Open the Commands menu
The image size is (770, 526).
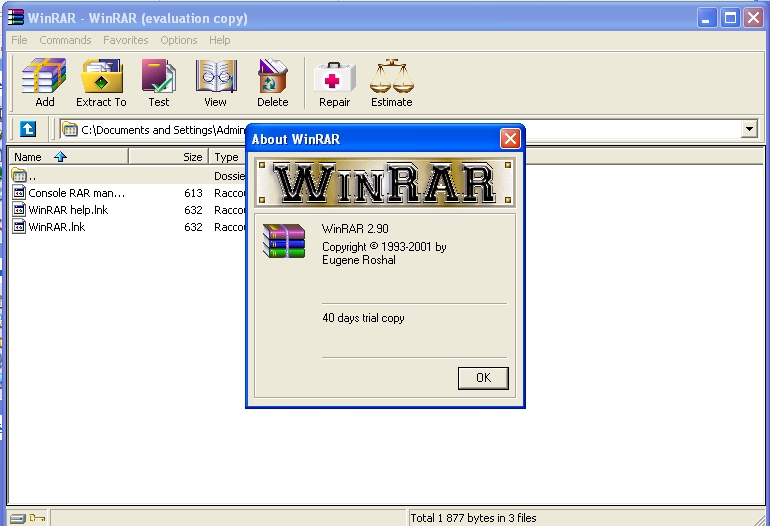pos(65,40)
